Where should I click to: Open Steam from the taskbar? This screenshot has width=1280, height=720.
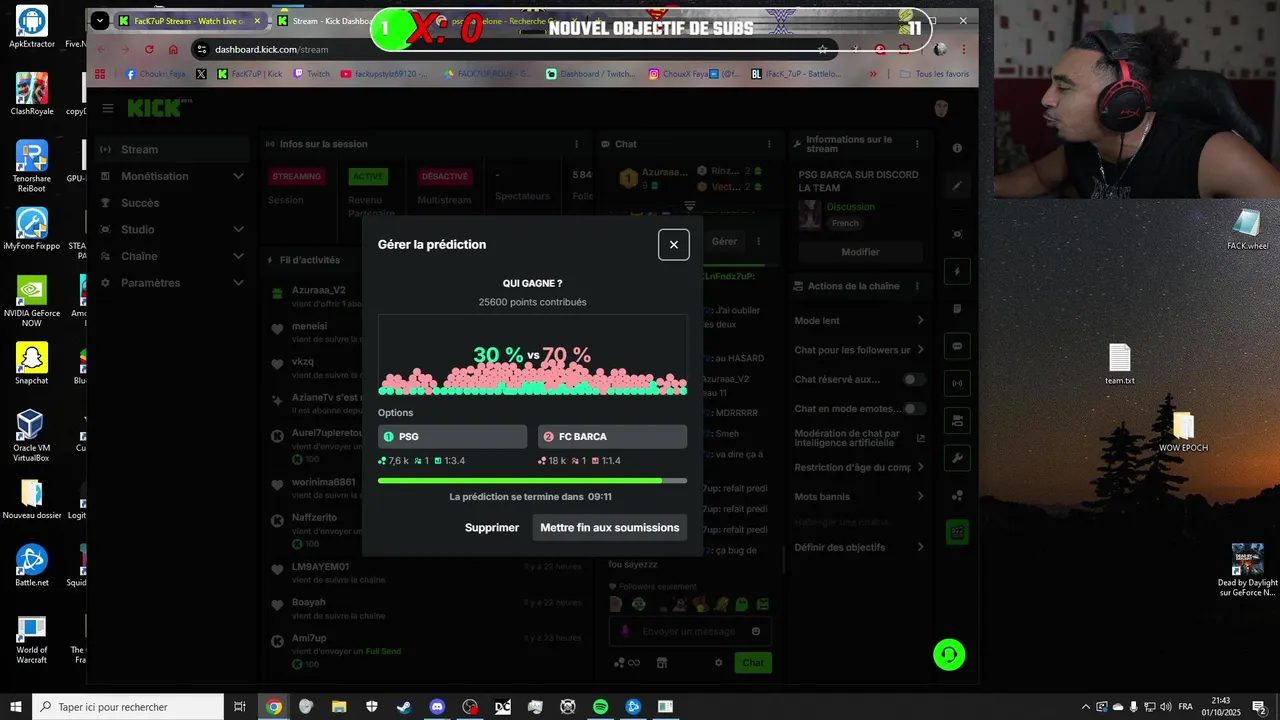(403, 707)
